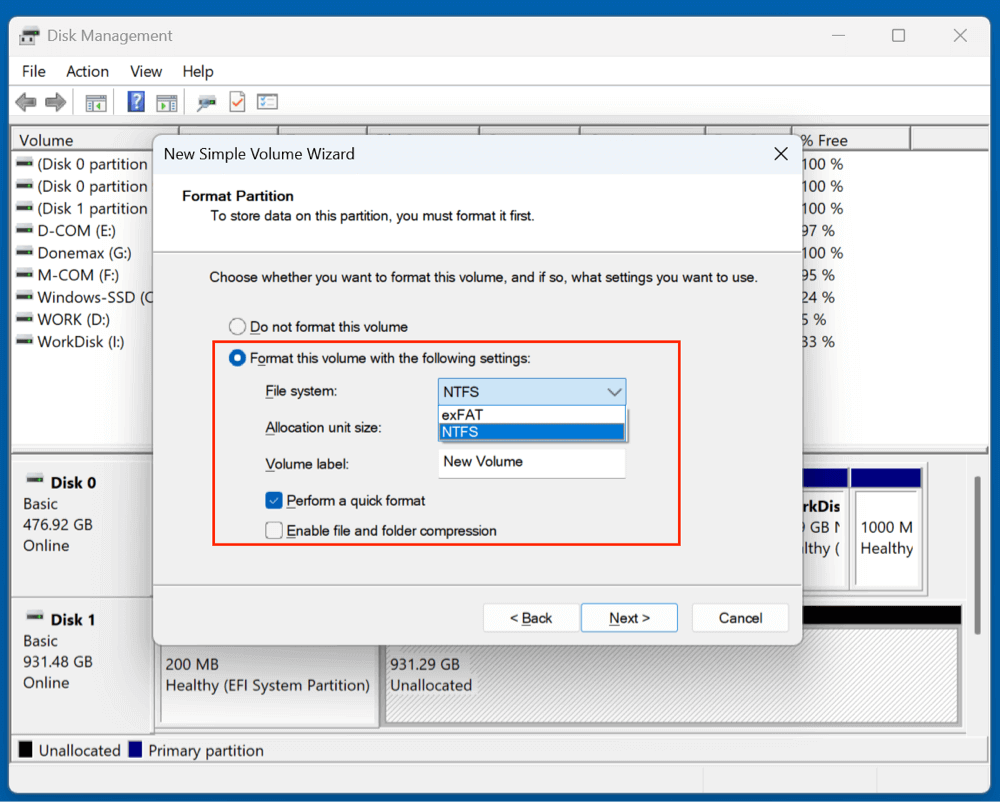Click the Back arrow toolbar icon
The image size is (1000, 802).
coord(26,102)
